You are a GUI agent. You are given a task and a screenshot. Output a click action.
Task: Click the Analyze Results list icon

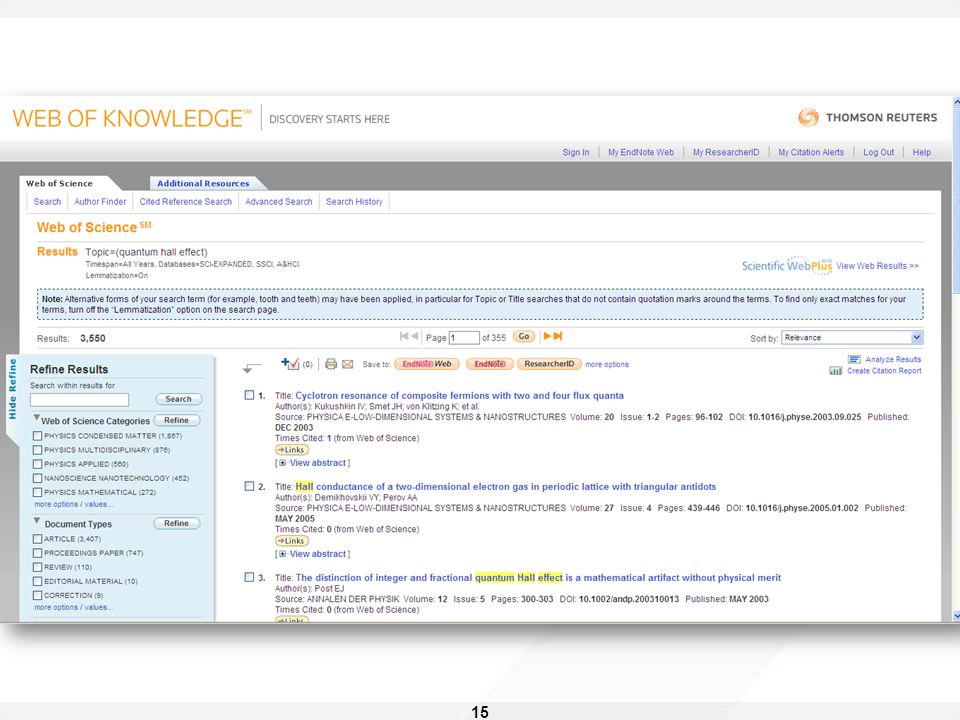[x=854, y=359]
